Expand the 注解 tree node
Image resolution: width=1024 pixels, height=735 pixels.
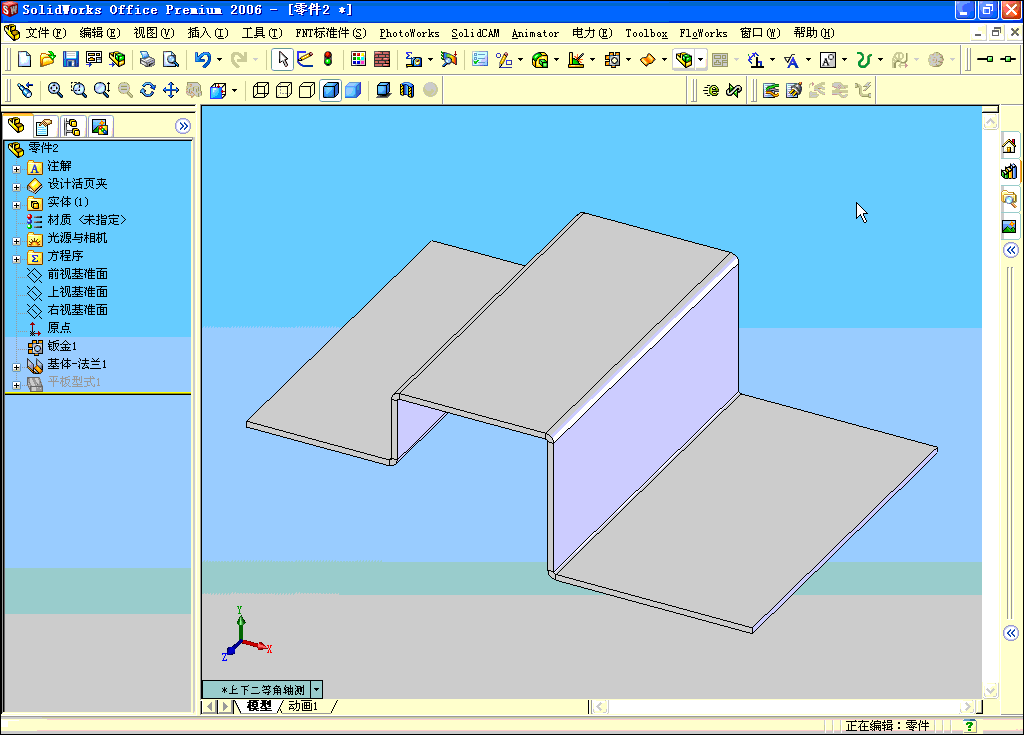[x=16, y=169]
